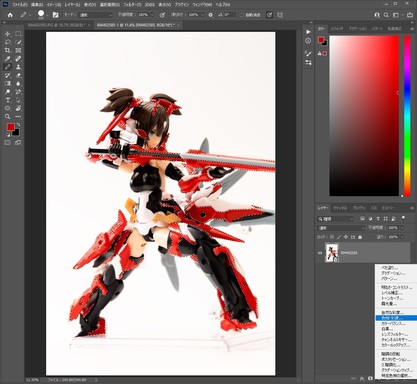Hide the RM402585 layer with eye icon

(x=320, y=253)
